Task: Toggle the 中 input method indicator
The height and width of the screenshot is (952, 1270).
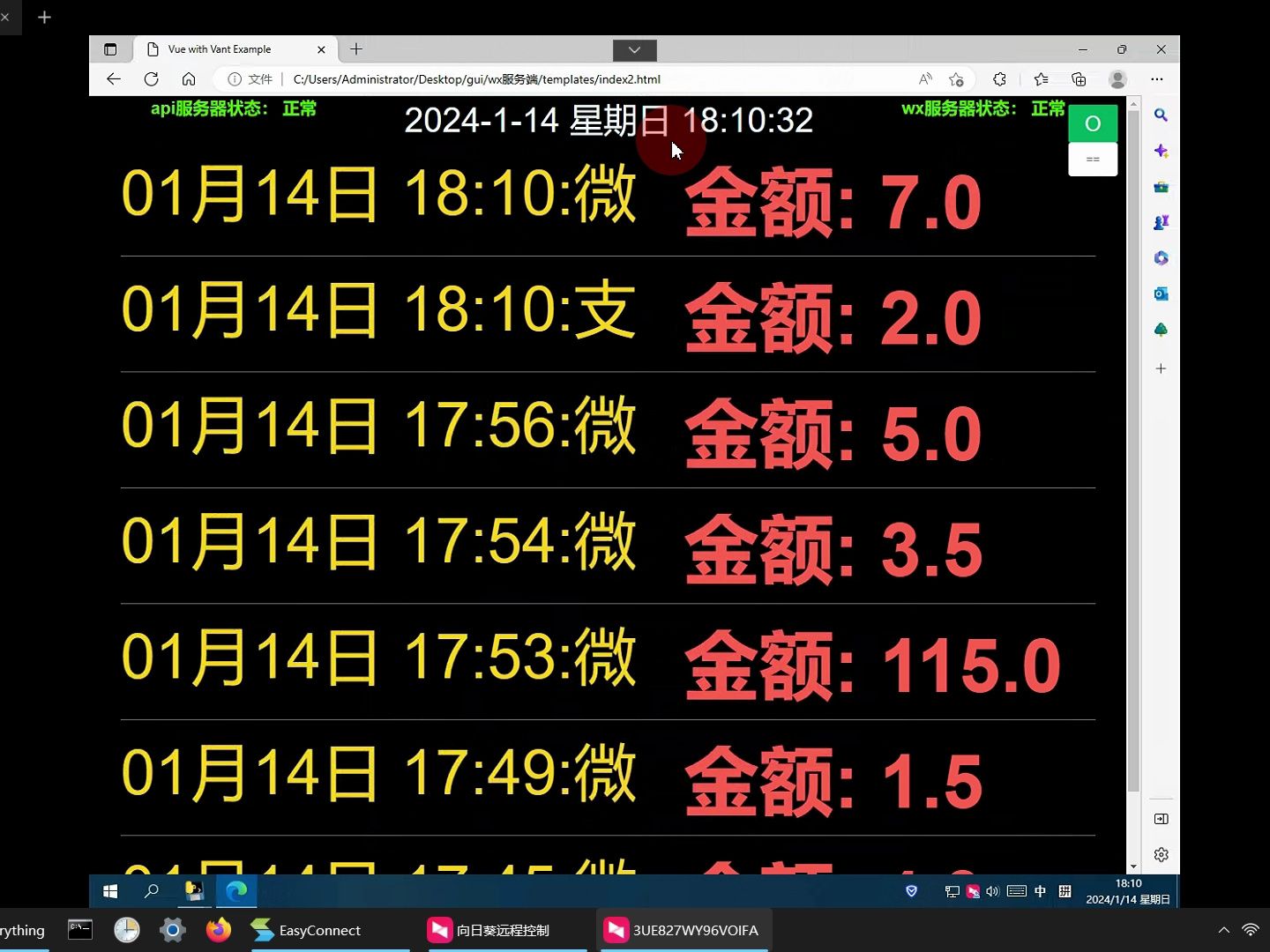Action: point(1040,891)
